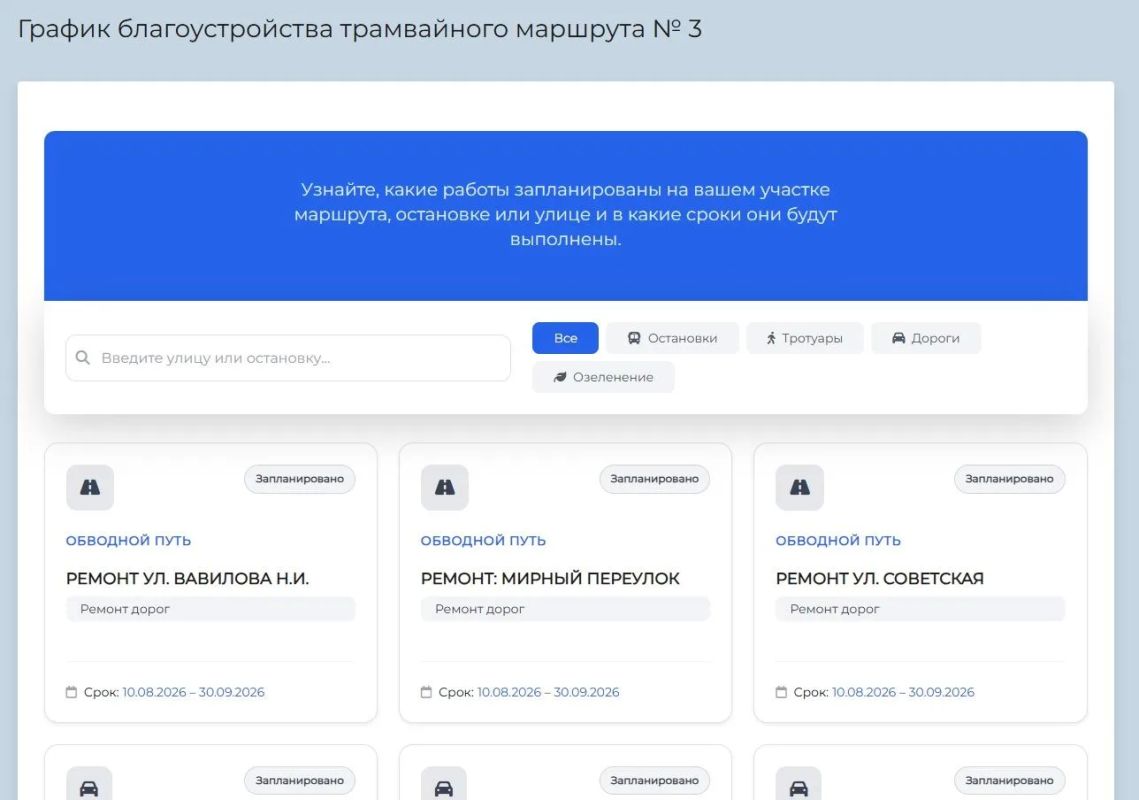The image size is (1139, 800).
Task: Click "Ремонт дорог" tag on Вавилова card
Action: coord(211,609)
